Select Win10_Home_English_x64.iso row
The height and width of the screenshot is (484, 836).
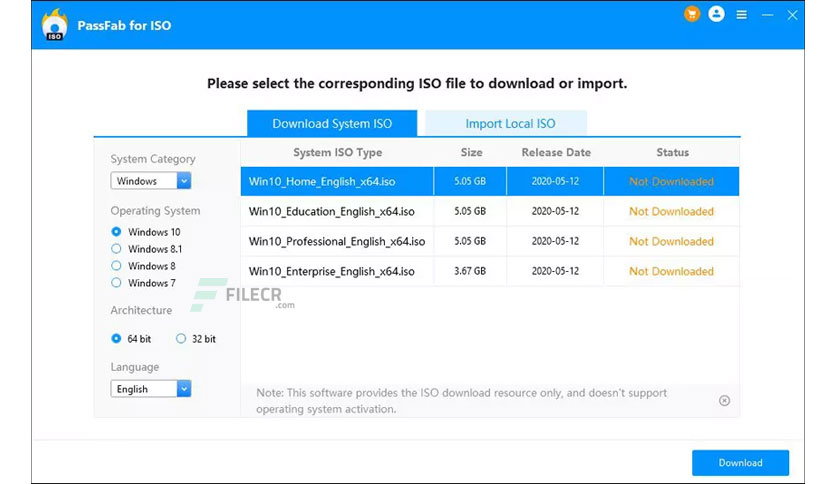click(x=489, y=181)
